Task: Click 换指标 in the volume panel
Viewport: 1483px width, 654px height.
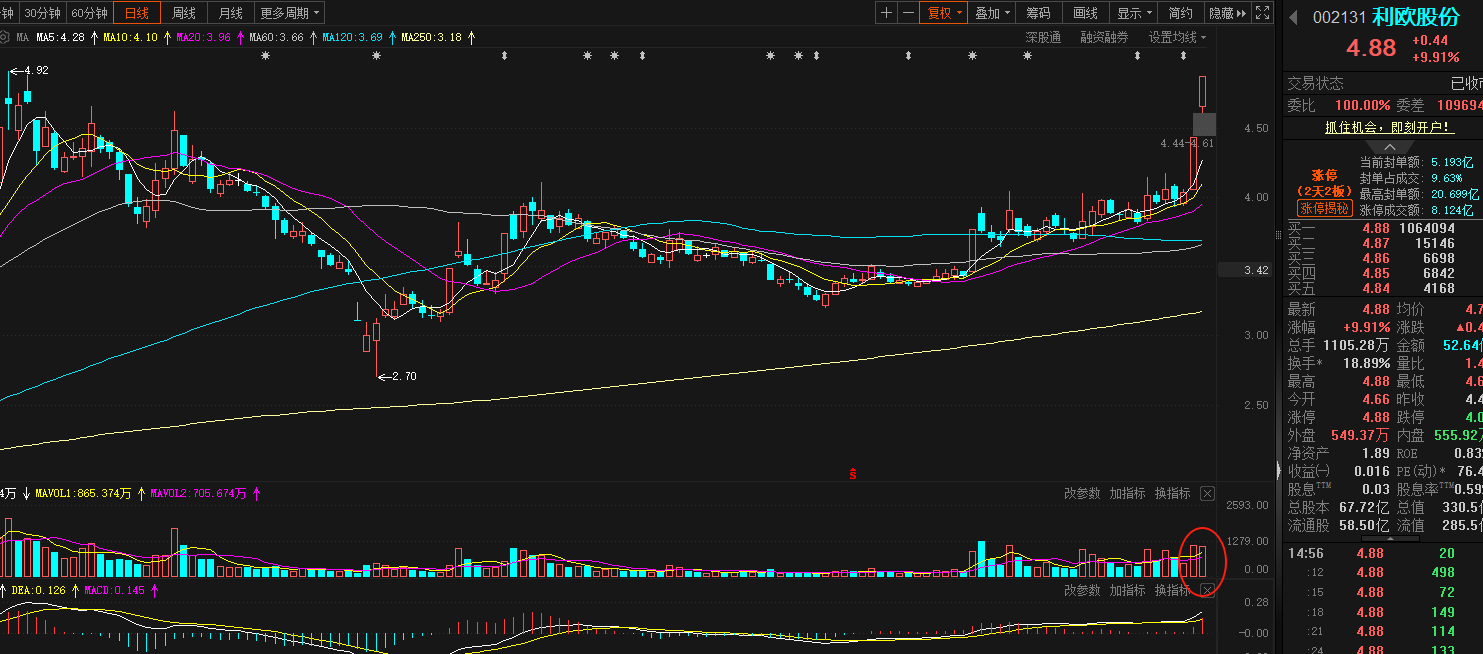Action: 1172,493
